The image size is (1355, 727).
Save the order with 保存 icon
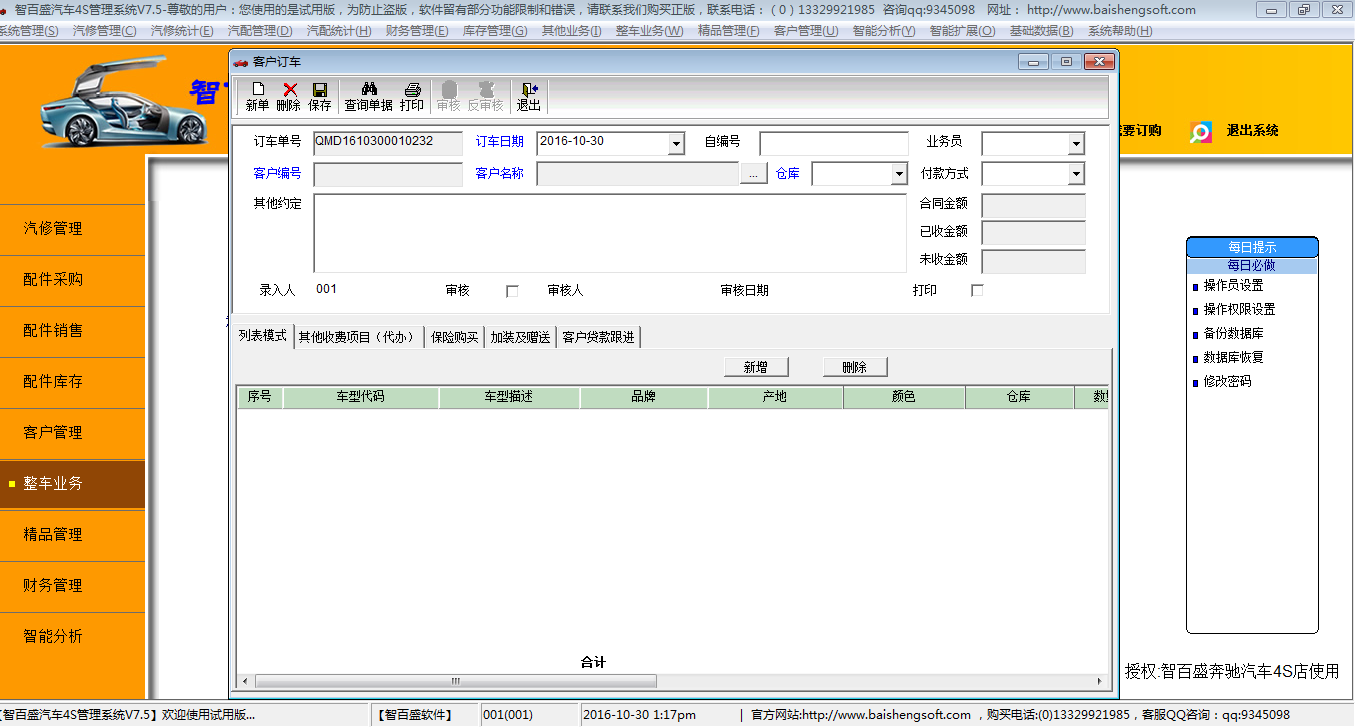(320, 97)
